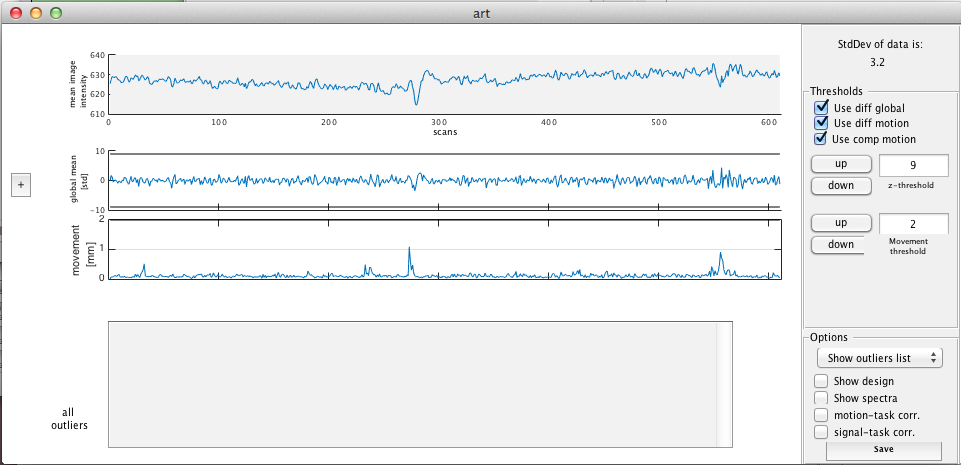Click the z-threshold value field
Viewport: 961px width, 465px height.
pyautogui.click(x=914, y=164)
